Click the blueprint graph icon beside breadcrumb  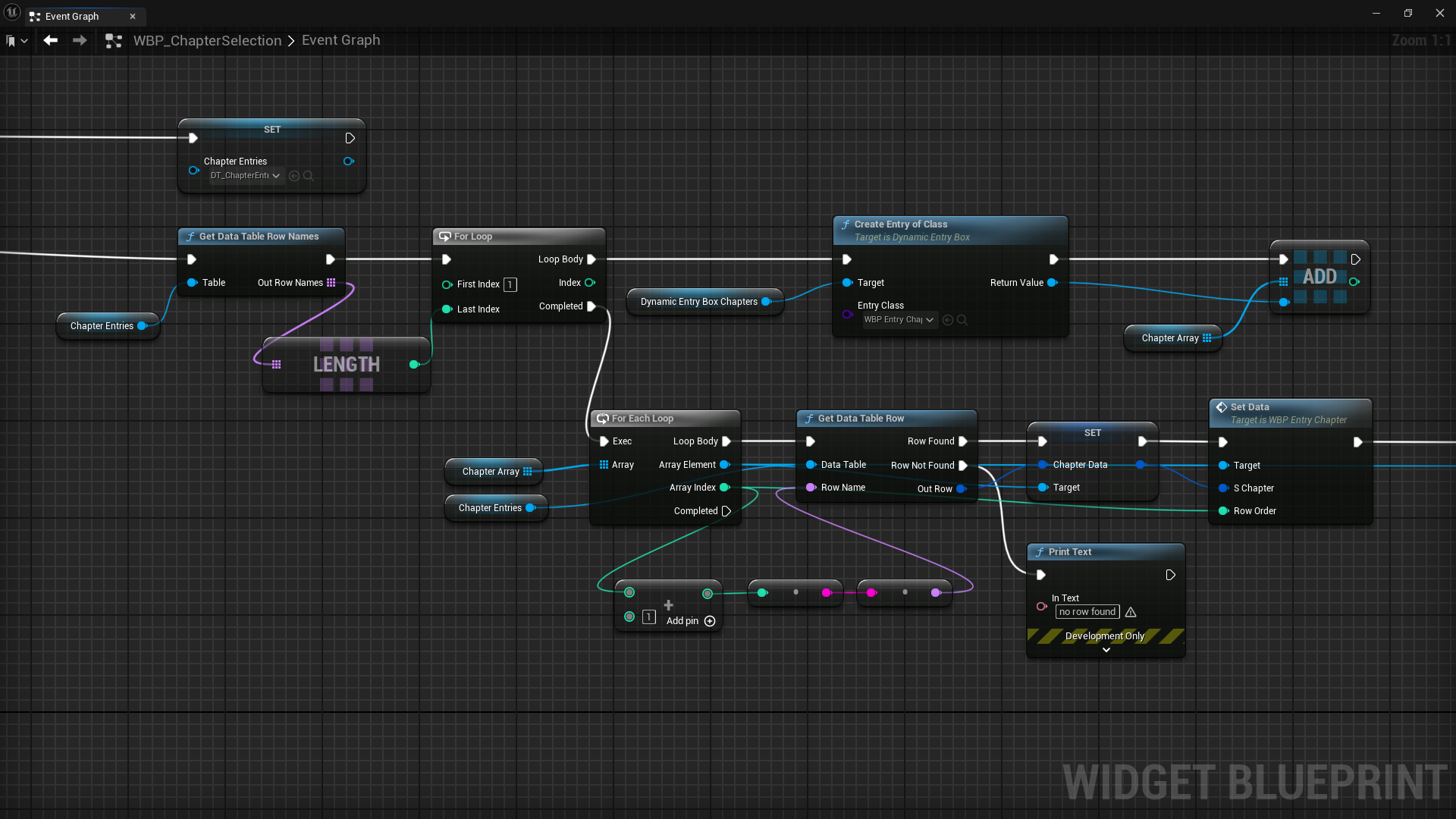pyautogui.click(x=113, y=41)
